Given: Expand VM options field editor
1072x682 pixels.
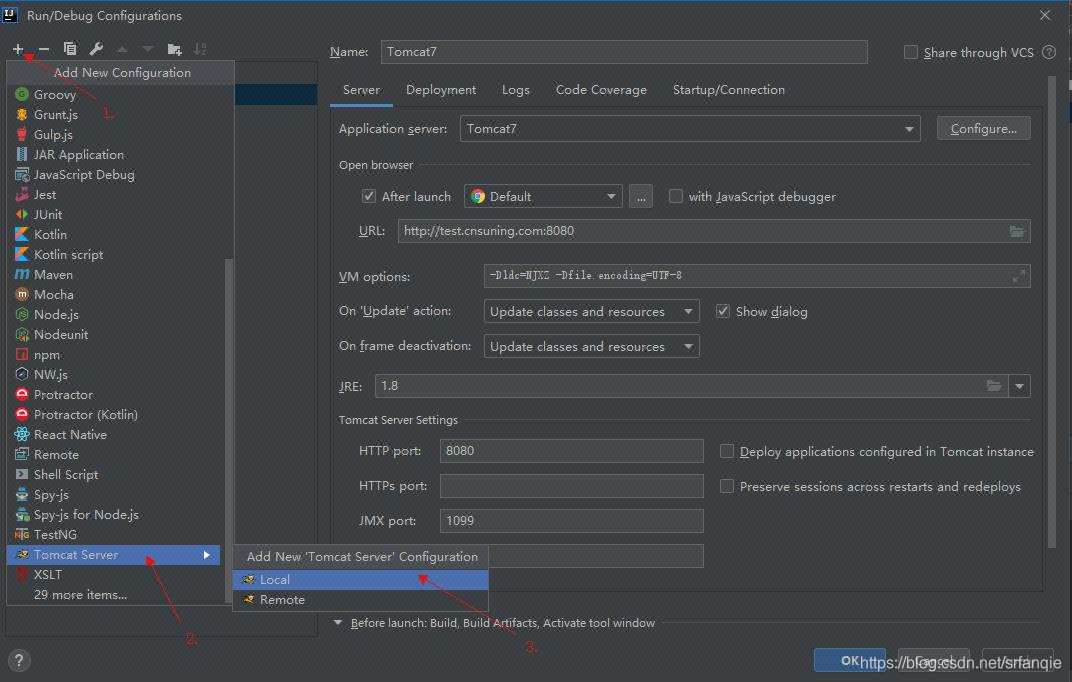Looking at the screenshot, I should click(1018, 276).
